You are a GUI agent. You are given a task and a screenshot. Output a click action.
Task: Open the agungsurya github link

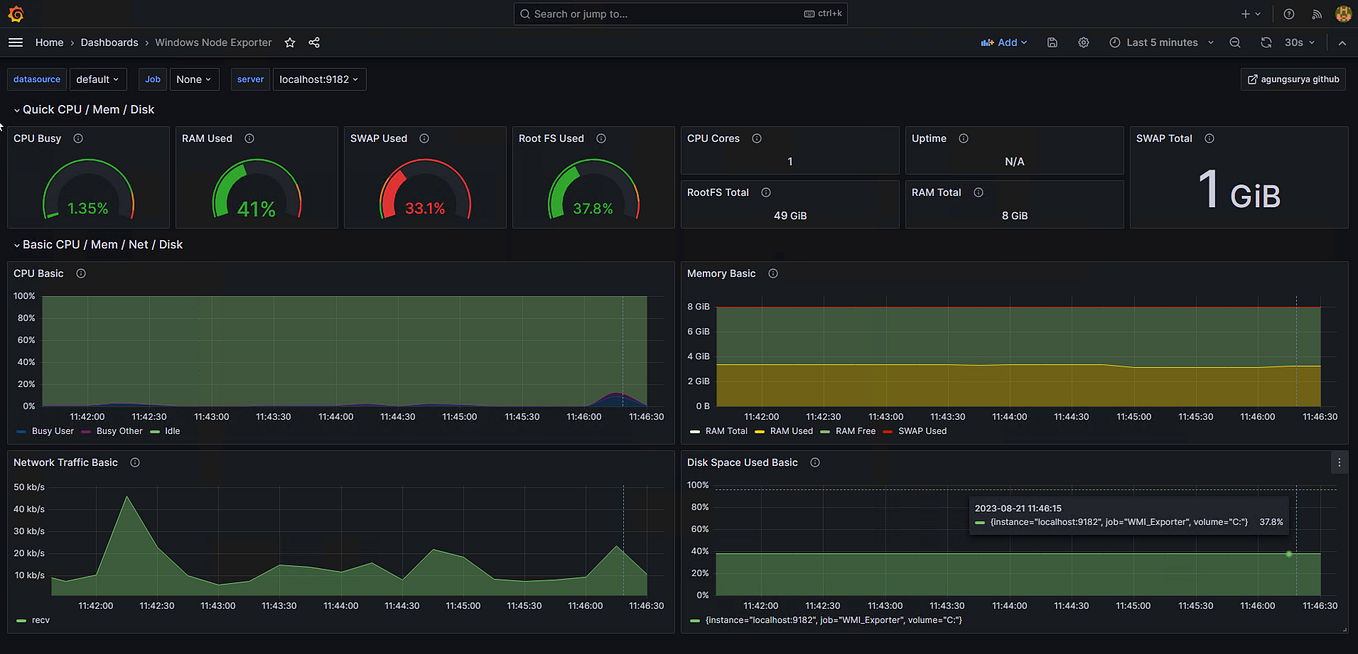coord(1293,79)
